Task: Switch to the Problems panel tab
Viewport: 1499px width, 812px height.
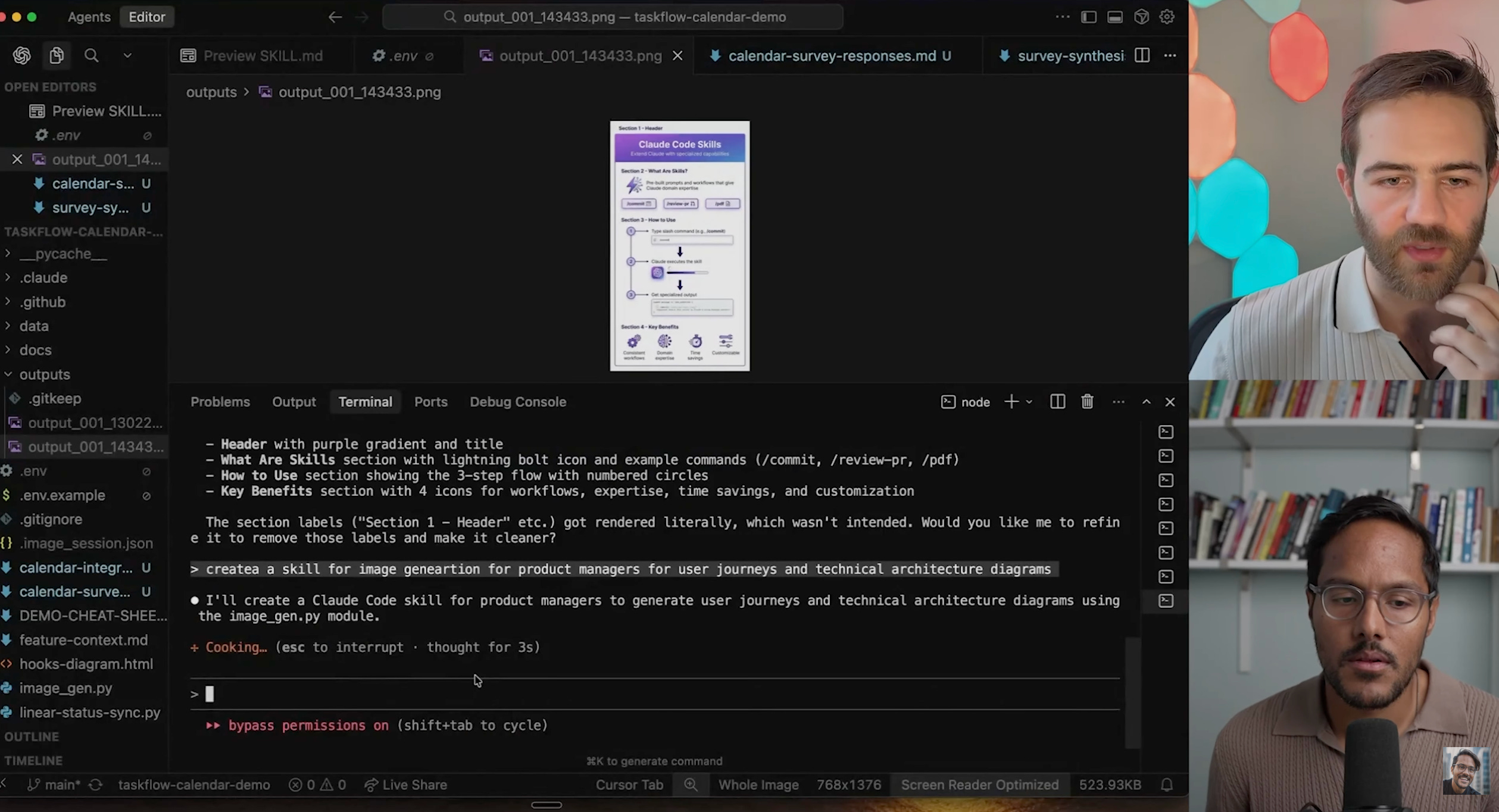Action: click(220, 402)
